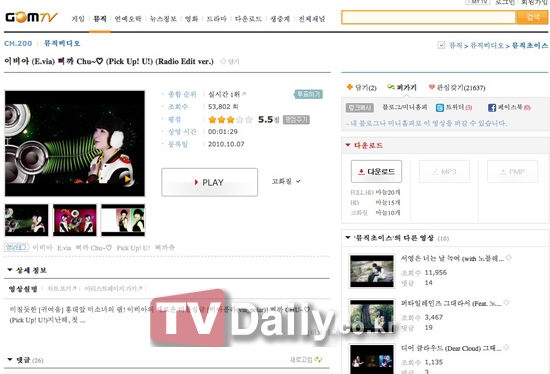Open the 퍼라일레인즈 video thumbnail
This screenshot has width=550, height=374.
coord(372,316)
